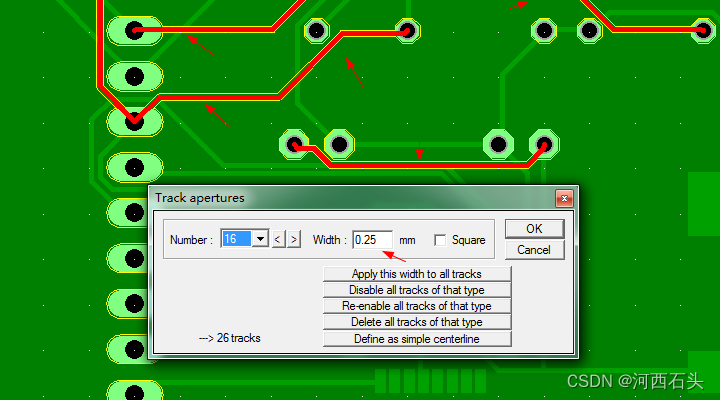Apply this width to all tracks
Image resolution: width=720 pixels, height=400 pixels.
(x=416, y=274)
